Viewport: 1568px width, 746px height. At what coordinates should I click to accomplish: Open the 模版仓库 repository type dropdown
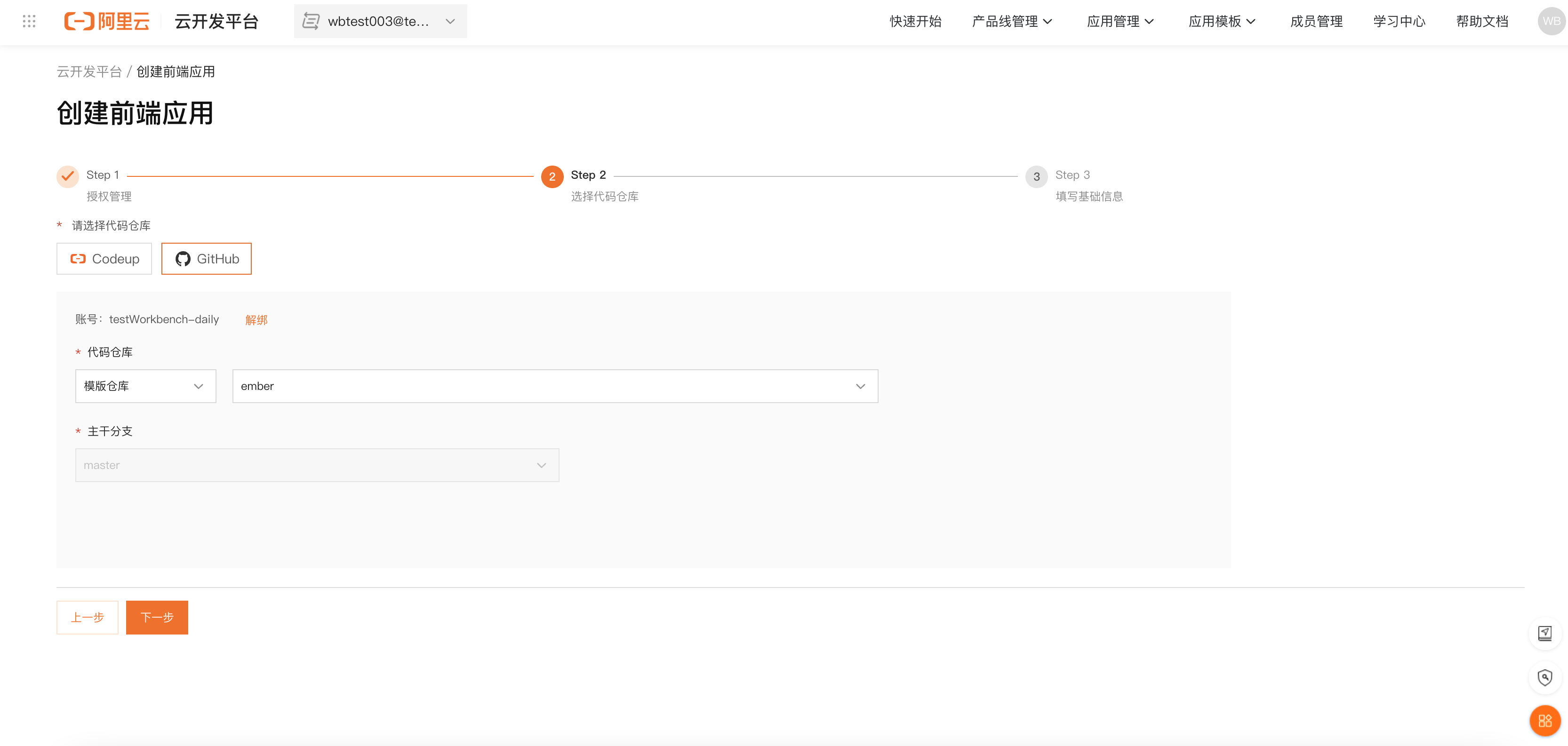point(145,386)
